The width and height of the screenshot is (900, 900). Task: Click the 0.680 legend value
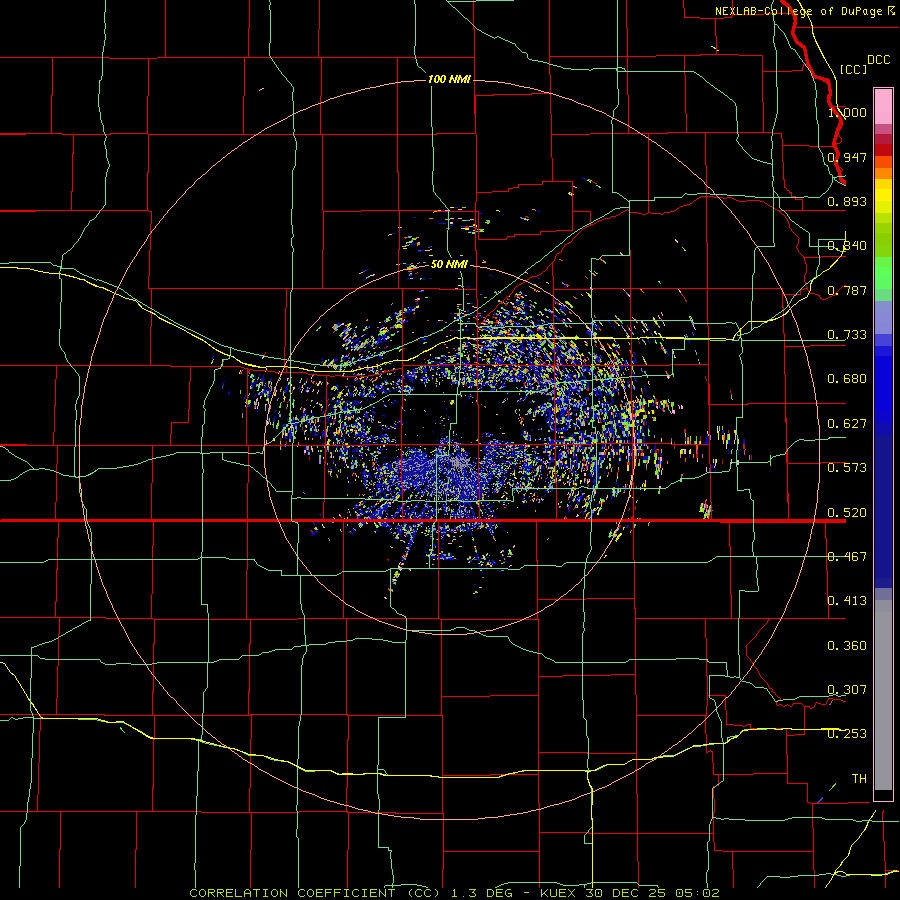(847, 379)
